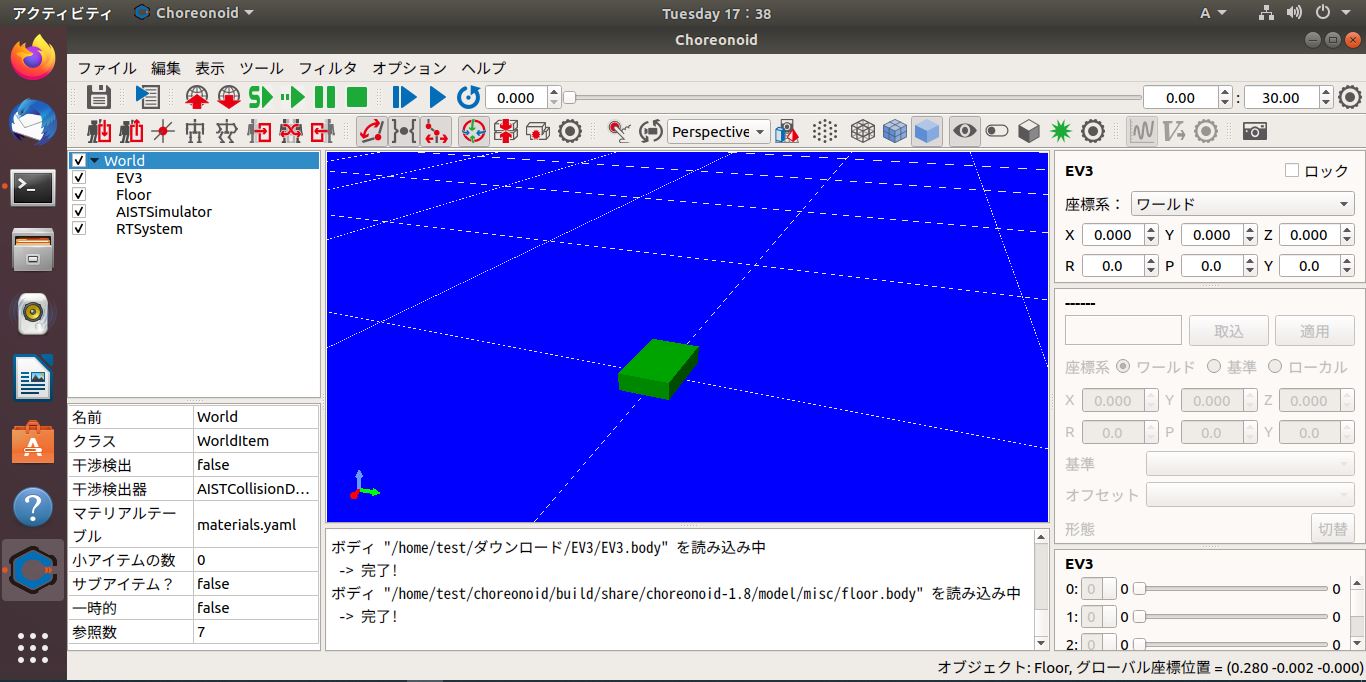Select the solid blue cube rendering mode

coord(927,131)
